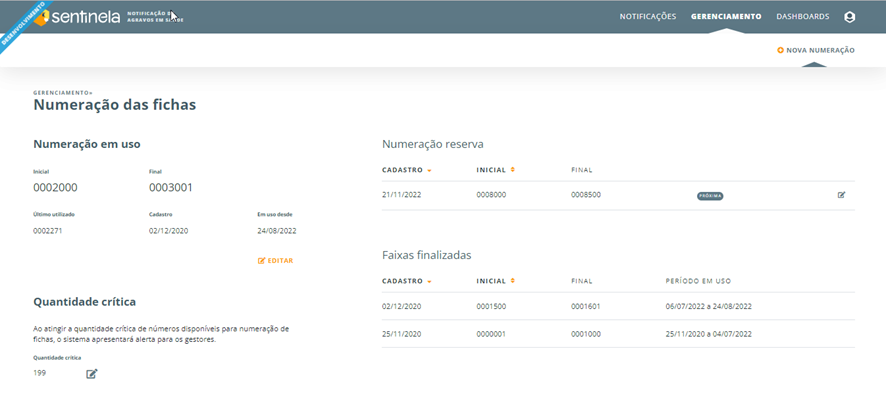Click the Numeração das fichas heading
This screenshot has height=399, width=886.
[x=115, y=105]
